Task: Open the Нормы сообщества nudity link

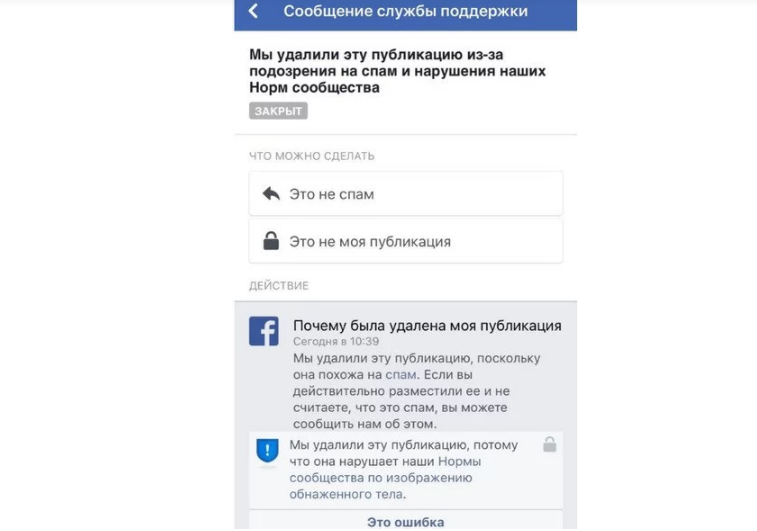Action: [x=385, y=478]
